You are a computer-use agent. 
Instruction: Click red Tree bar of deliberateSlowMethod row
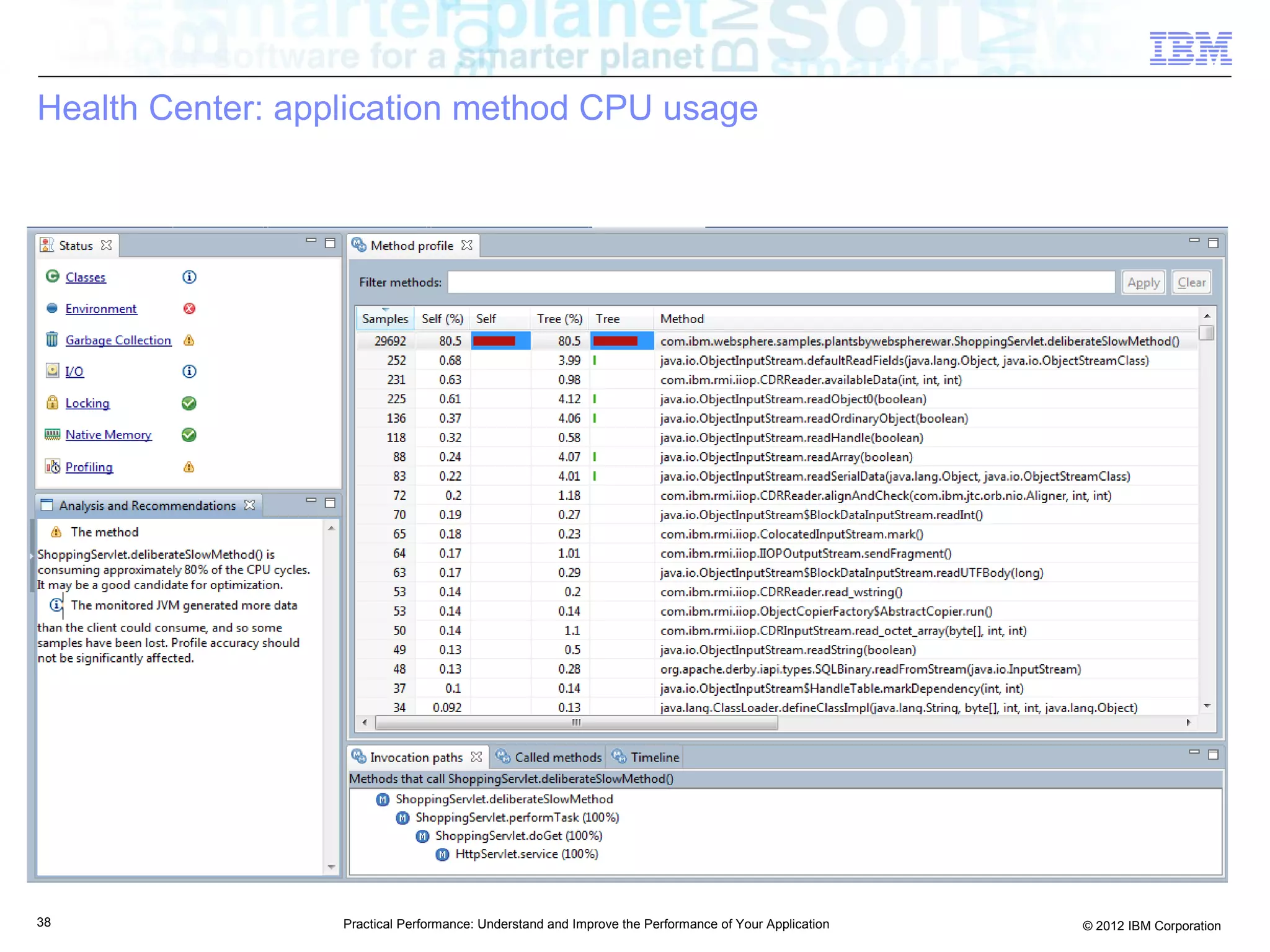coord(615,340)
